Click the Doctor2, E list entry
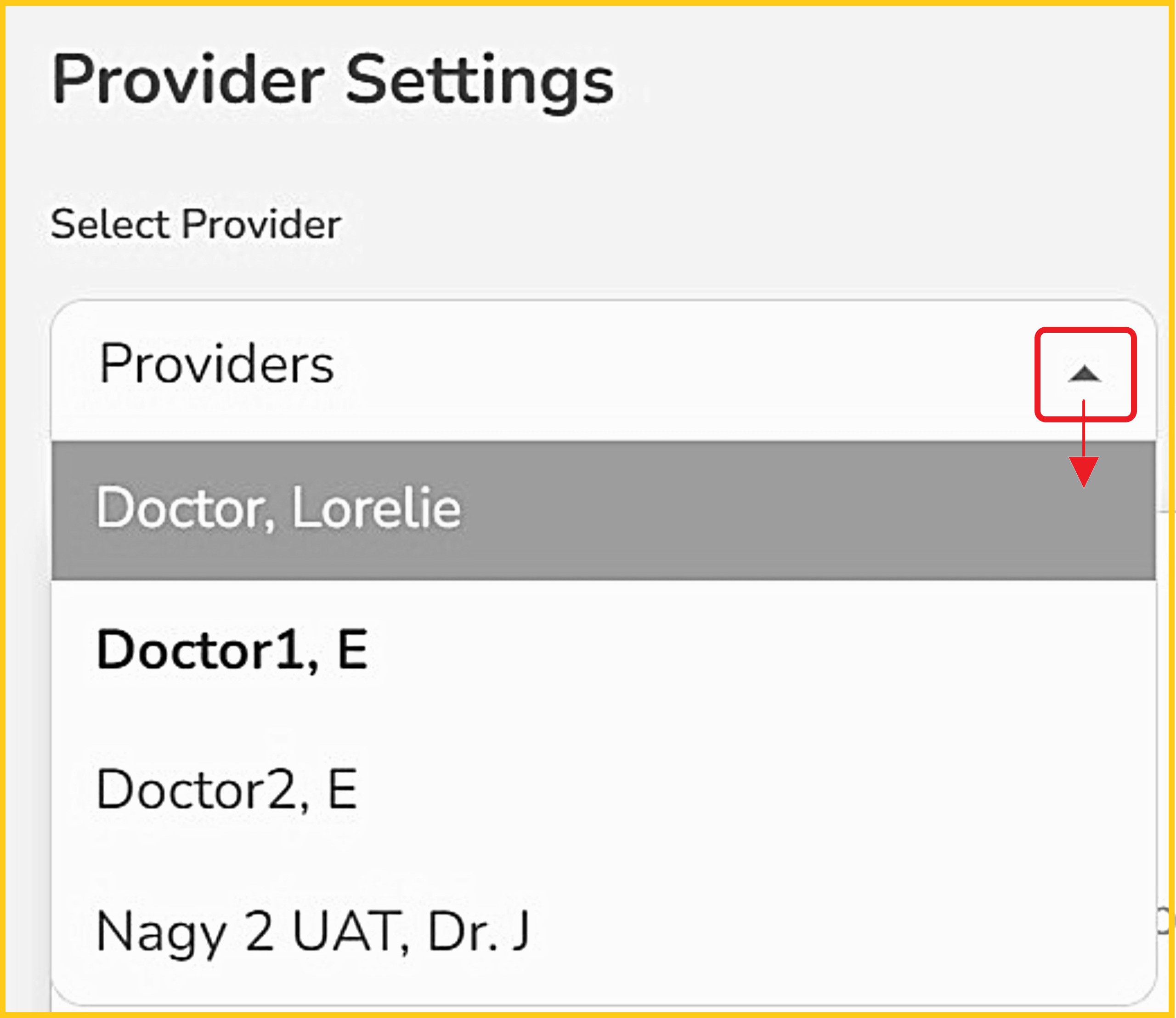Screen dimensions: 1176x1018 [x=226, y=790]
